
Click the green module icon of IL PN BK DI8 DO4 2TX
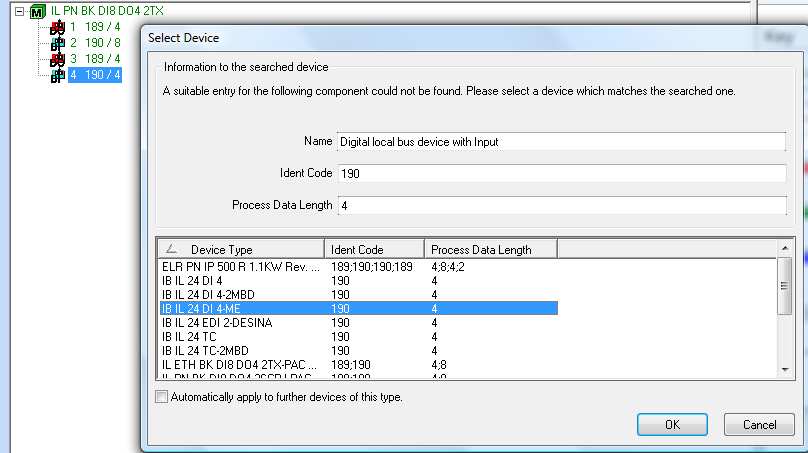click(x=37, y=11)
